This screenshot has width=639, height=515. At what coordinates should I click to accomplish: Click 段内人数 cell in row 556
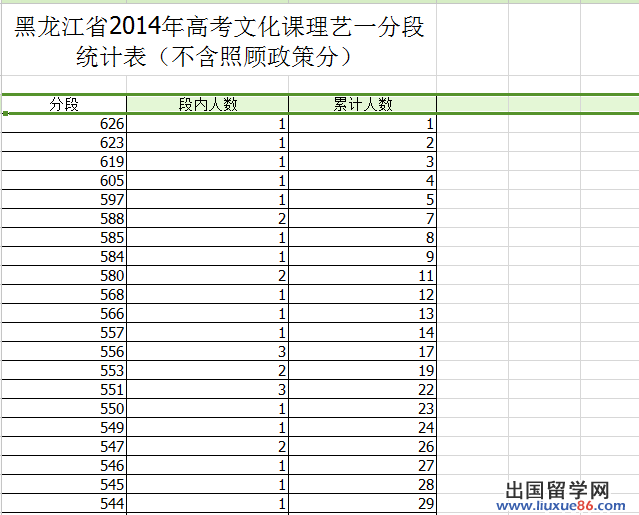pos(207,352)
